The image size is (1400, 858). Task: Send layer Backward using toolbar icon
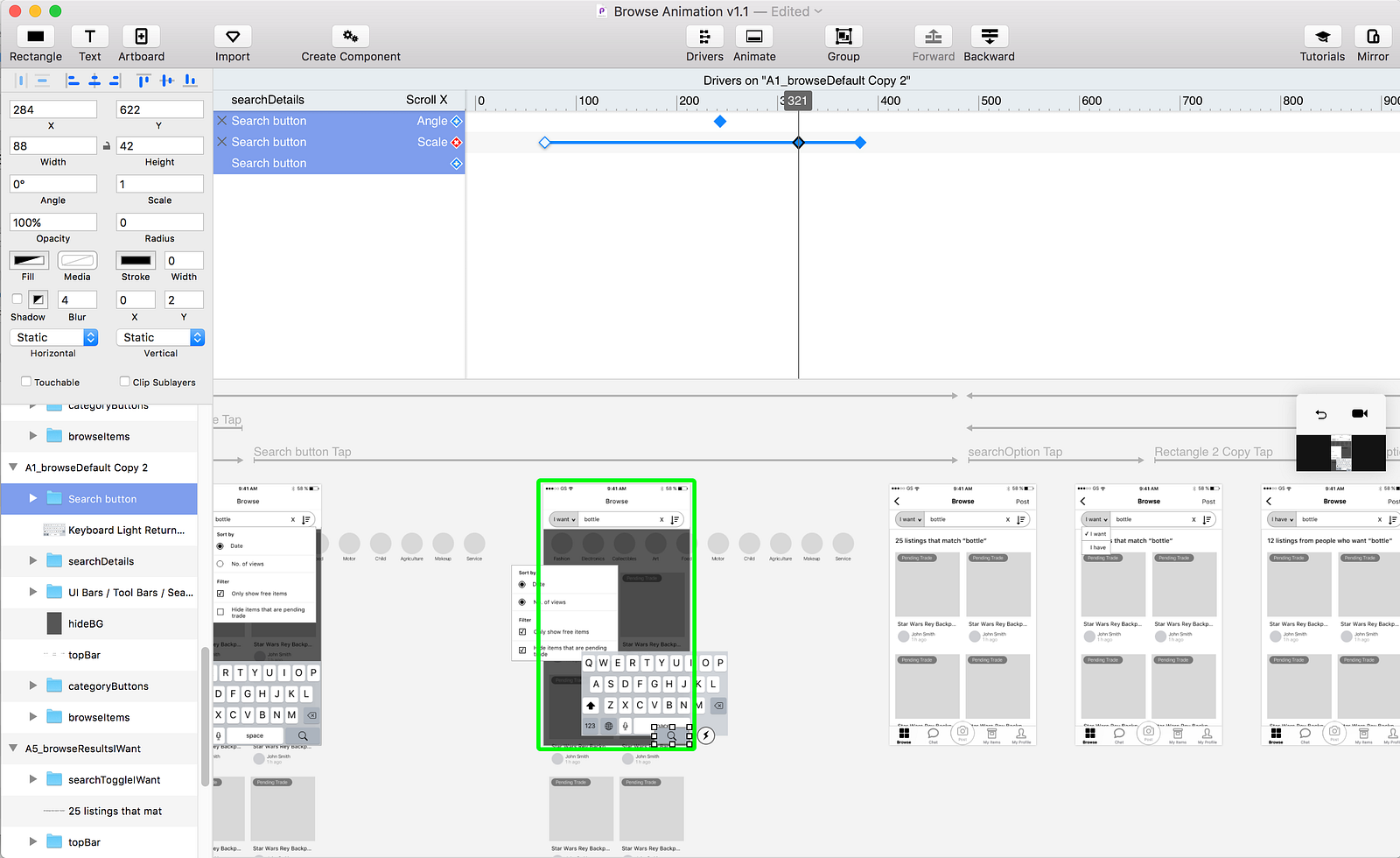pos(990,37)
